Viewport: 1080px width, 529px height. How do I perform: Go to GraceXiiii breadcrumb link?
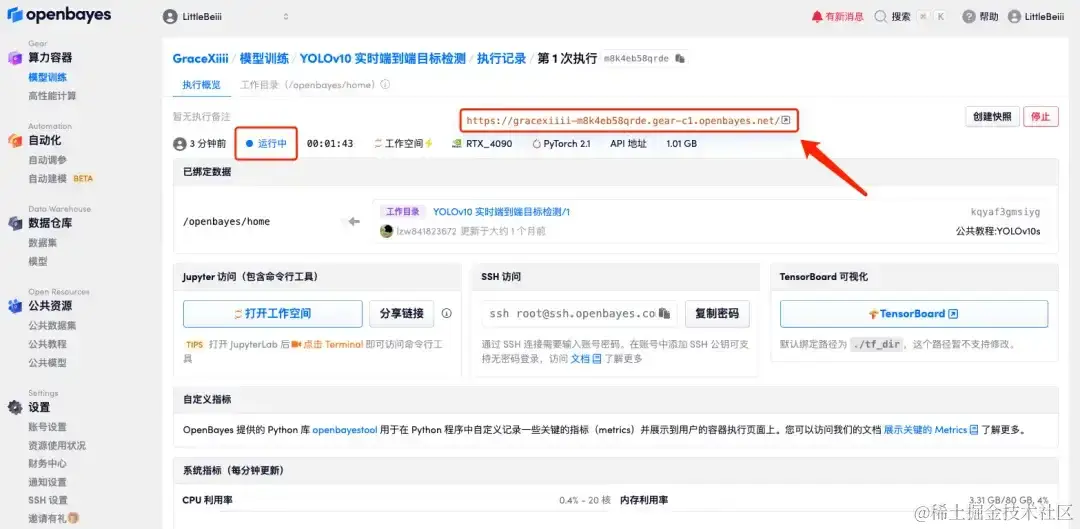click(x=200, y=59)
